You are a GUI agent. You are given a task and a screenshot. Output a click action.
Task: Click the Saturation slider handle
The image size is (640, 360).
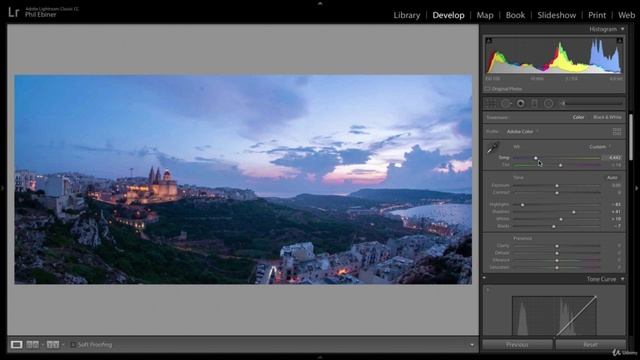pyautogui.click(x=557, y=268)
